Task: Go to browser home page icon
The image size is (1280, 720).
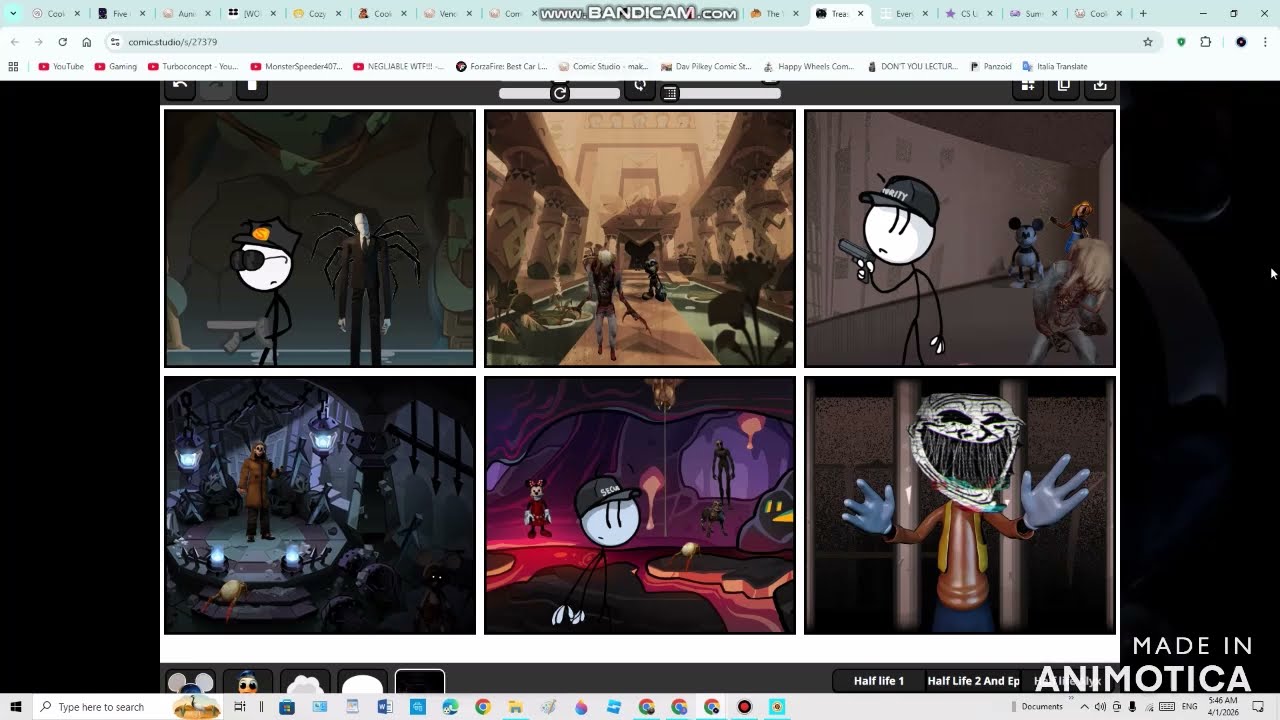Action: 87,42
